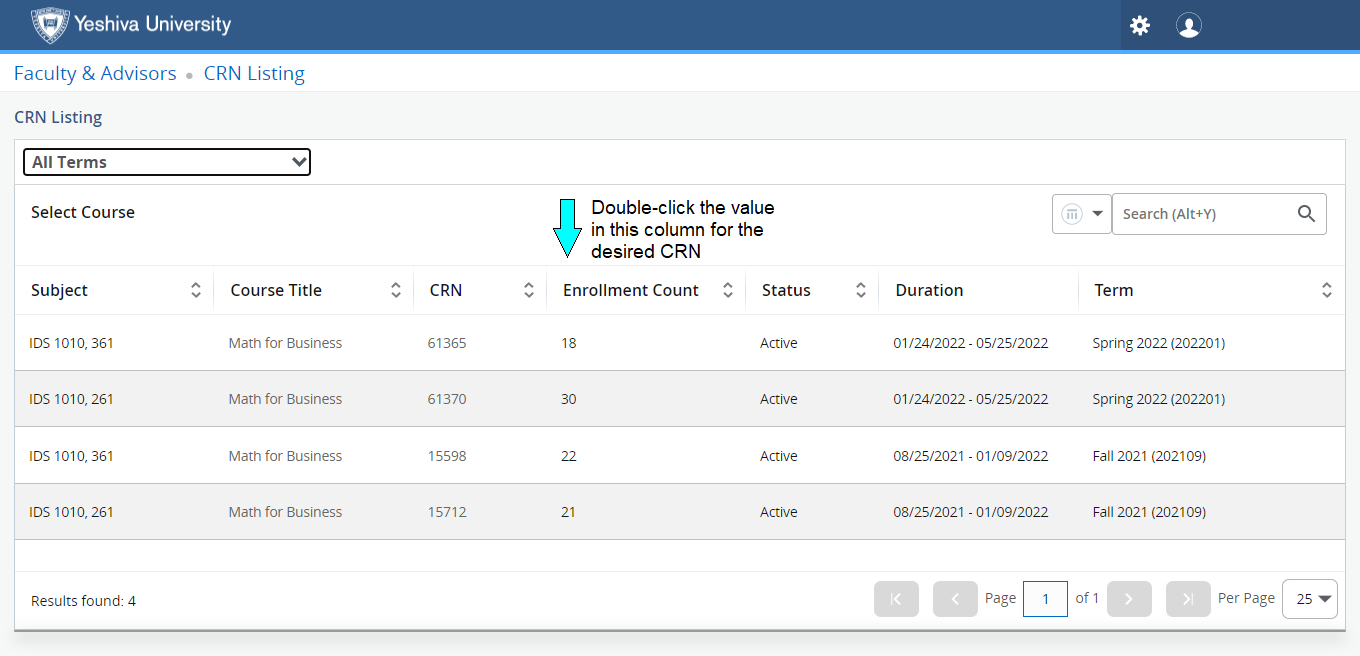Screen dimensions: 1360x656
Task: Go to the next page button
Action: click(x=1129, y=599)
